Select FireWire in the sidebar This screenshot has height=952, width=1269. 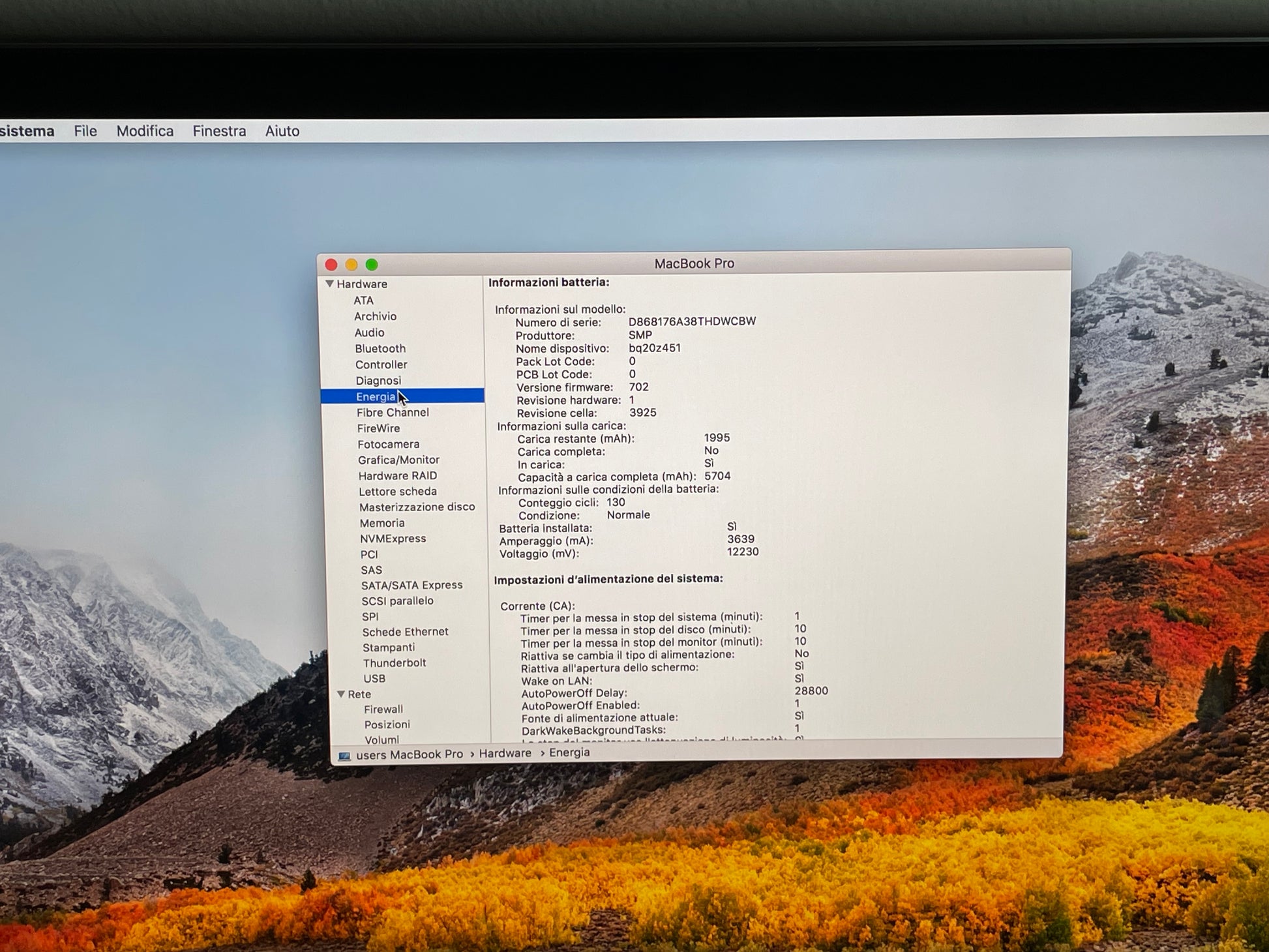[x=378, y=428]
